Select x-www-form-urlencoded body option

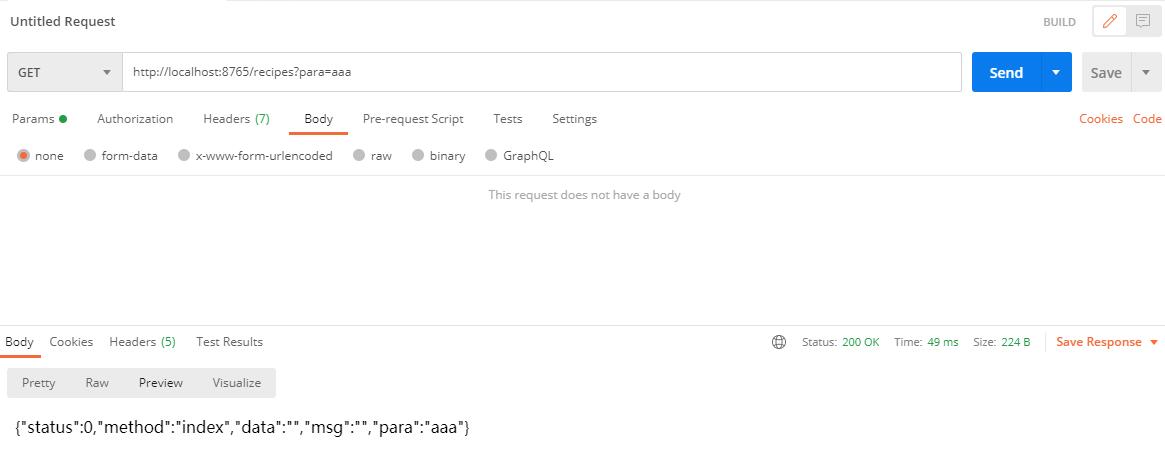click(184, 156)
